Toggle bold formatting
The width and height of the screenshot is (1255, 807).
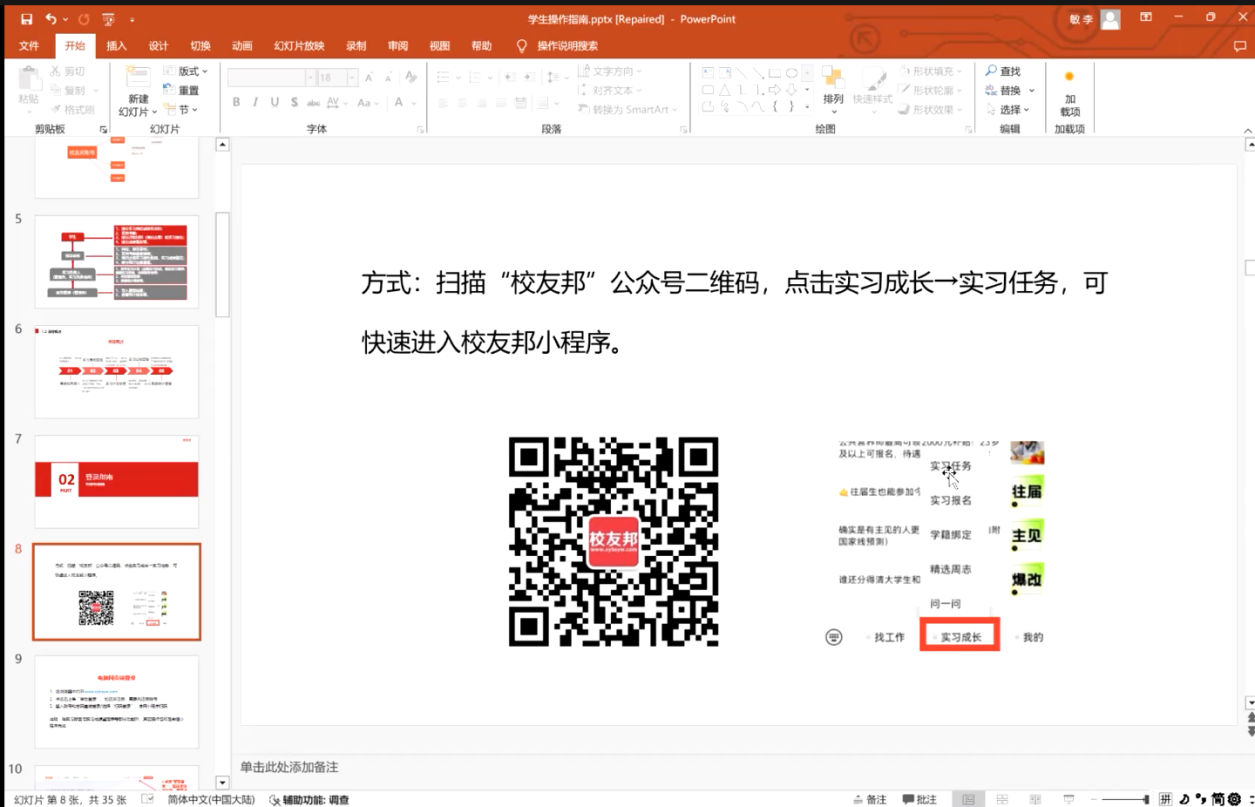coord(236,102)
